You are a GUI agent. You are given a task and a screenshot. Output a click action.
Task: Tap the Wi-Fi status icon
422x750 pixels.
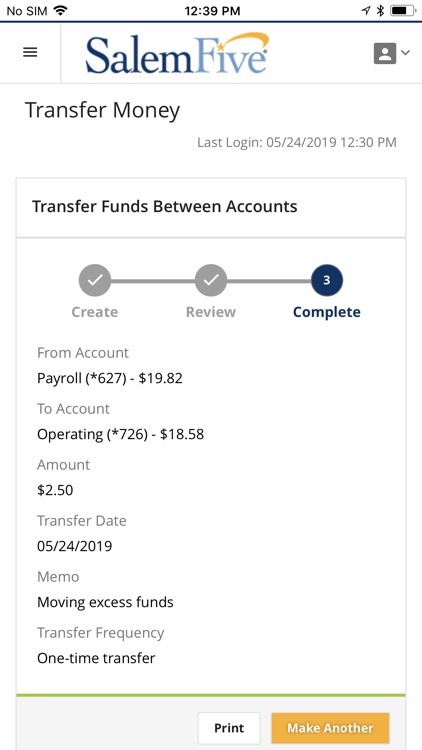60,11
